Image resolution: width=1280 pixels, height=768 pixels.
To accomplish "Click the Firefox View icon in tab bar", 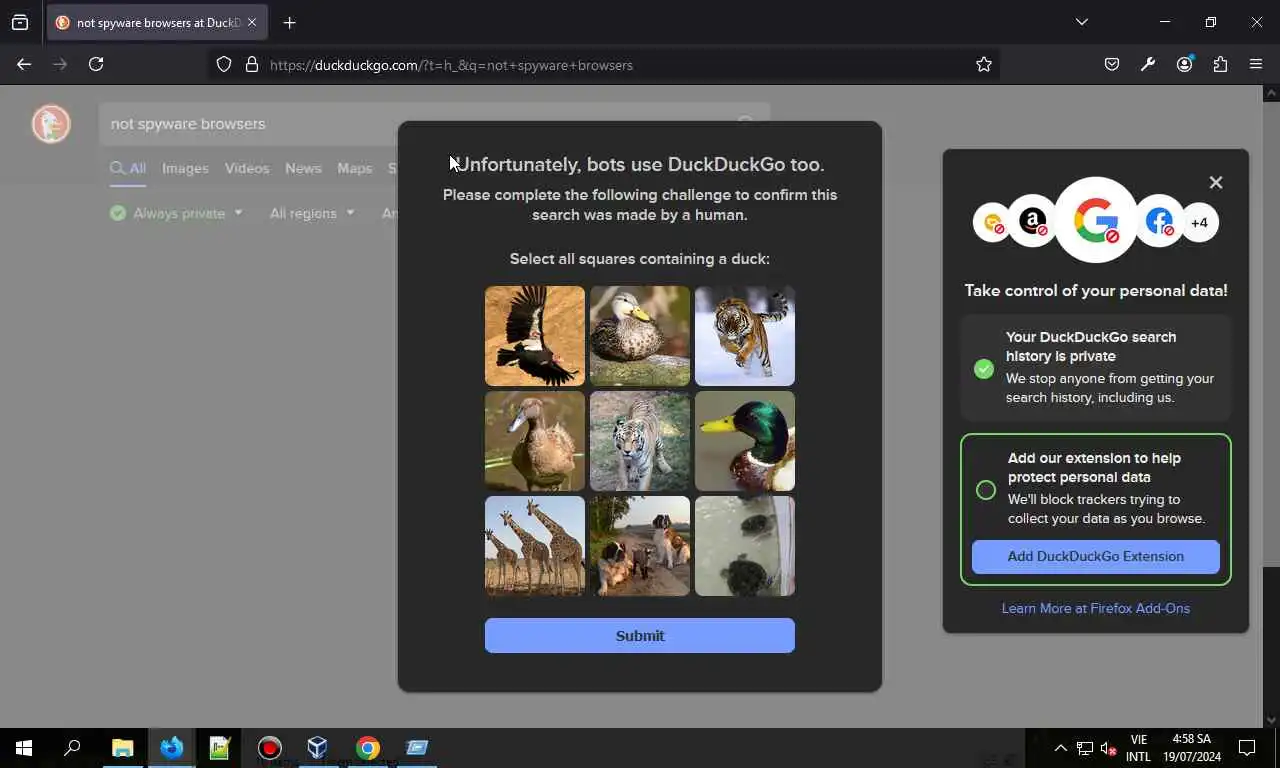I will coord(20,22).
